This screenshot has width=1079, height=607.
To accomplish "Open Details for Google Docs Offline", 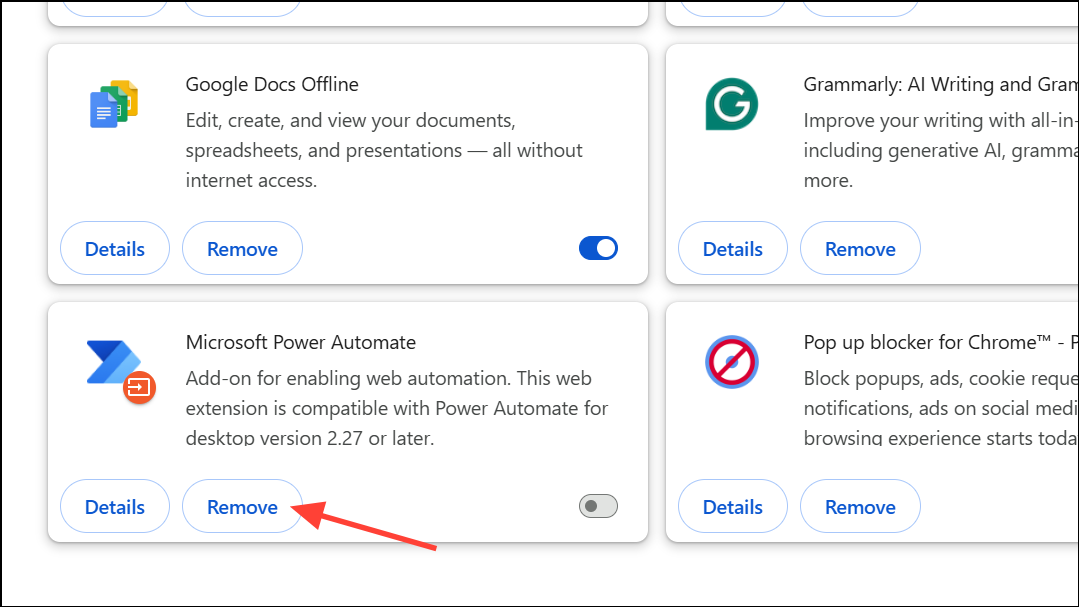I will coord(114,248).
